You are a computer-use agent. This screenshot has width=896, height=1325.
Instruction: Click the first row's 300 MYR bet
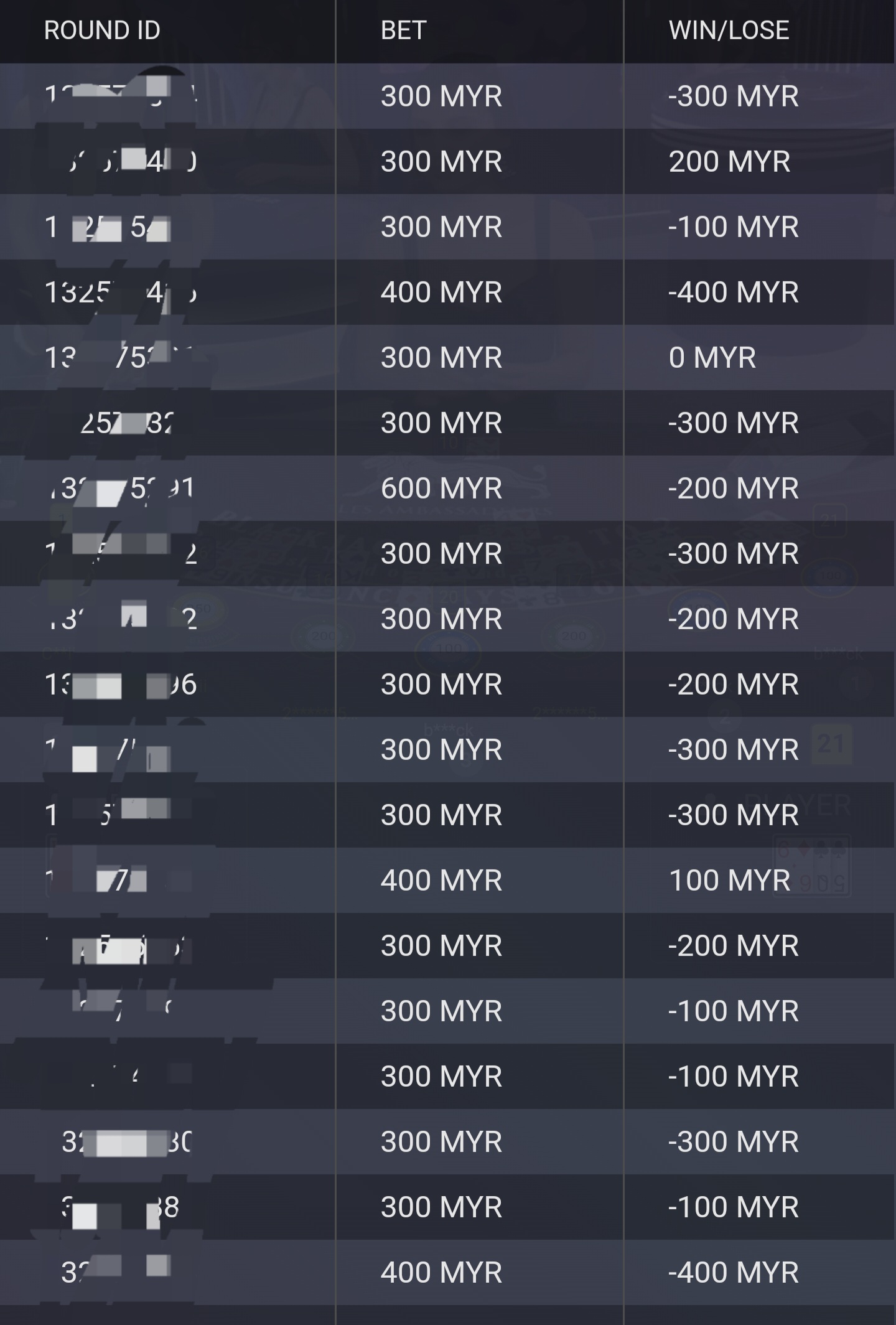441,96
